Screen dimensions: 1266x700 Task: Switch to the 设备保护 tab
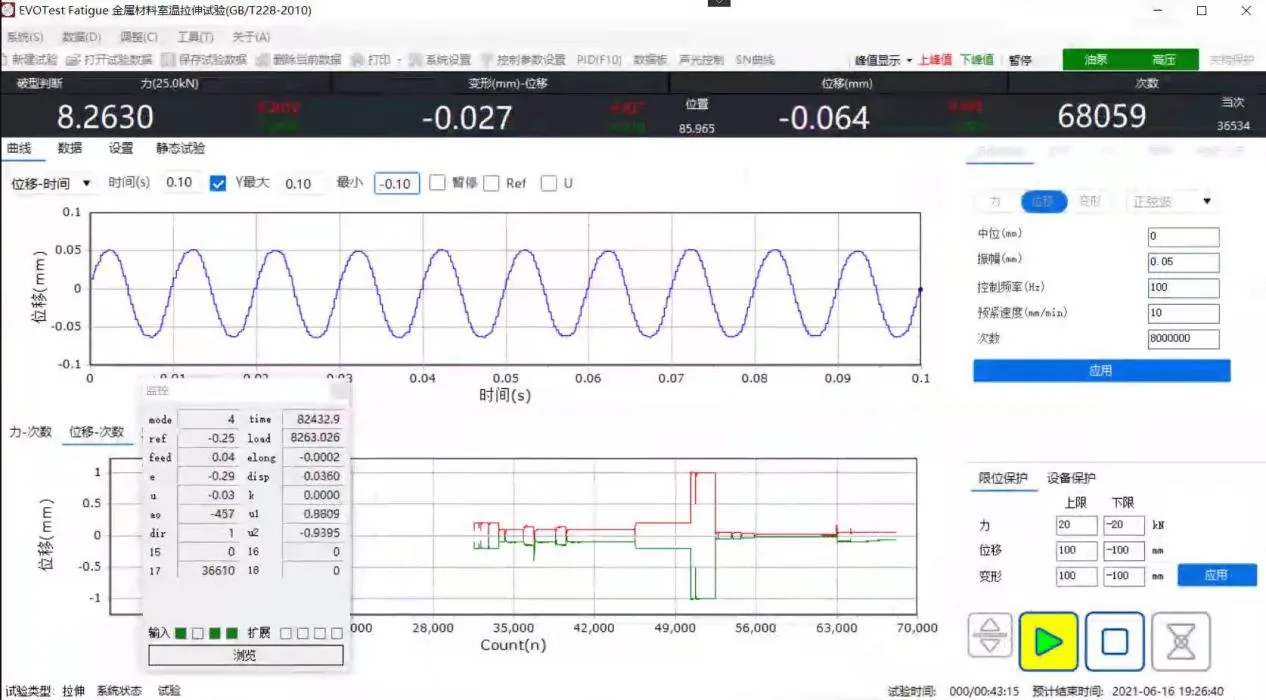[x=1071, y=478]
